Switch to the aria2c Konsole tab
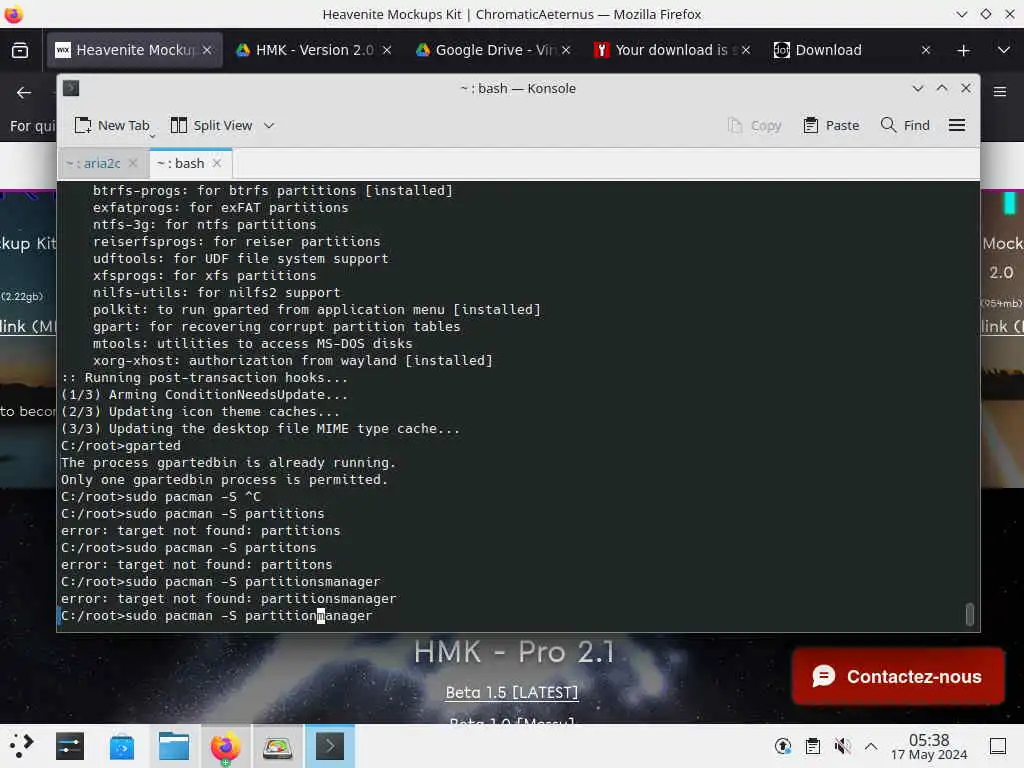The height and width of the screenshot is (768, 1024). 93,163
